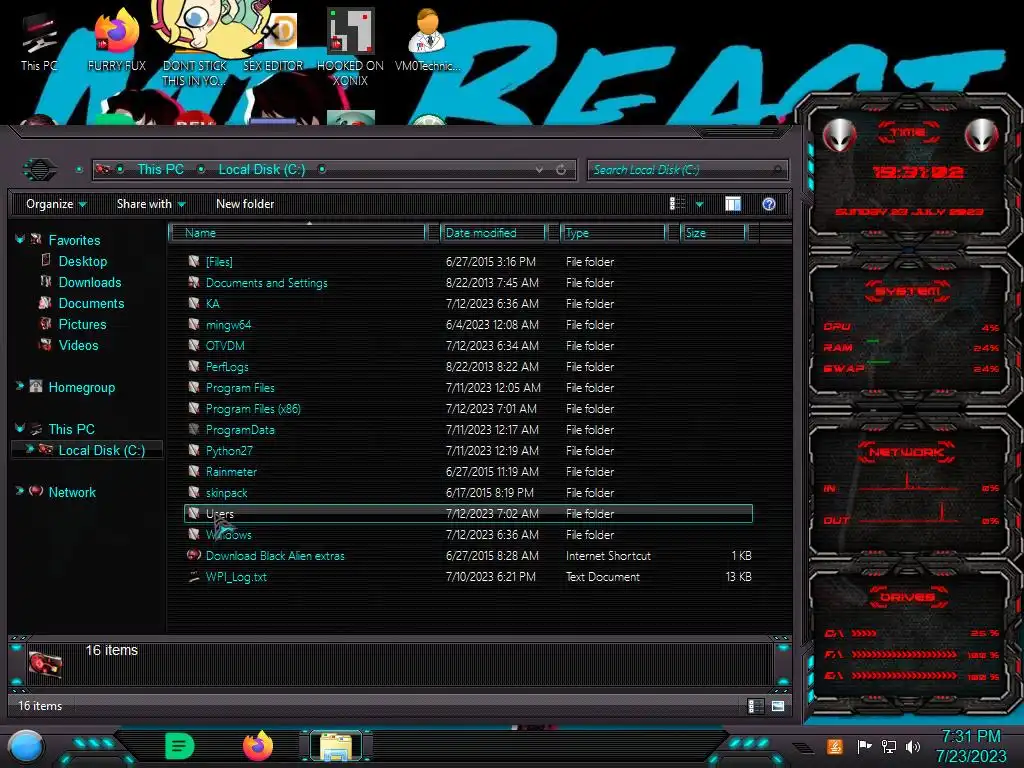Viewport: 1024px width, 768px height.
Task: Sort by the Size column header
Action: pos(713,233)
